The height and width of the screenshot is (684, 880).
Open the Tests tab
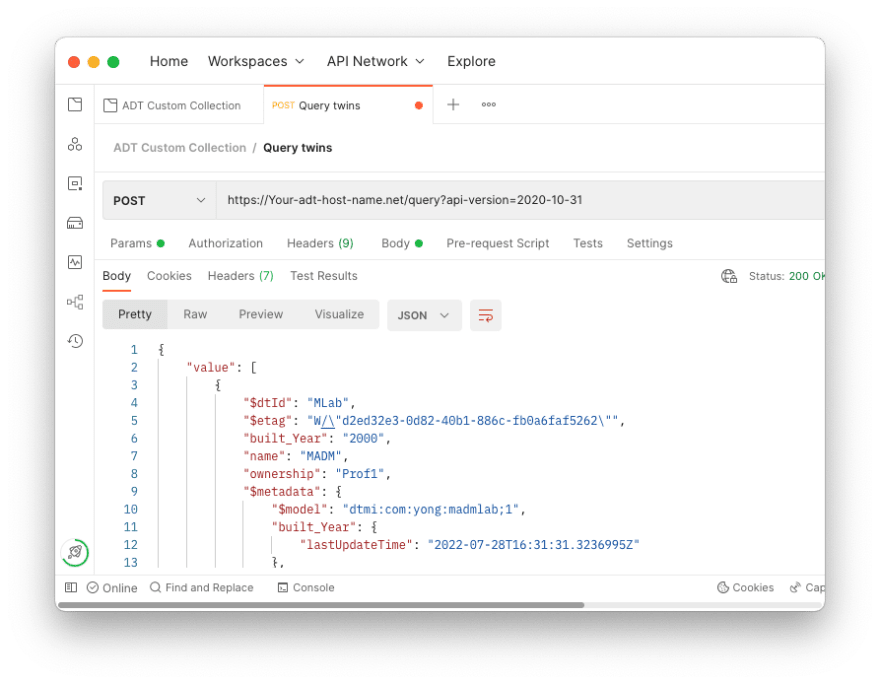tap(588, 243)
